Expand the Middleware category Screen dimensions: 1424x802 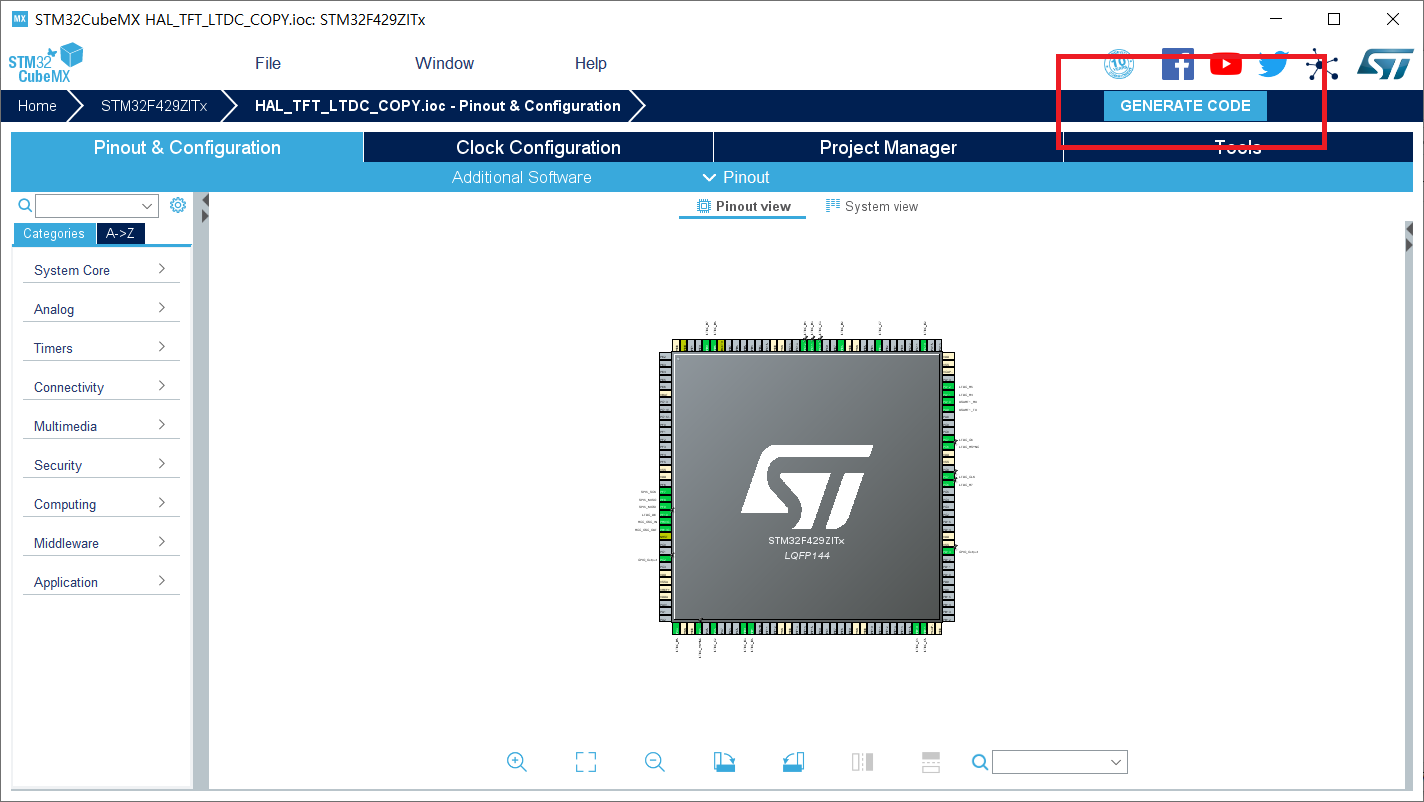[x=101, y=543]
